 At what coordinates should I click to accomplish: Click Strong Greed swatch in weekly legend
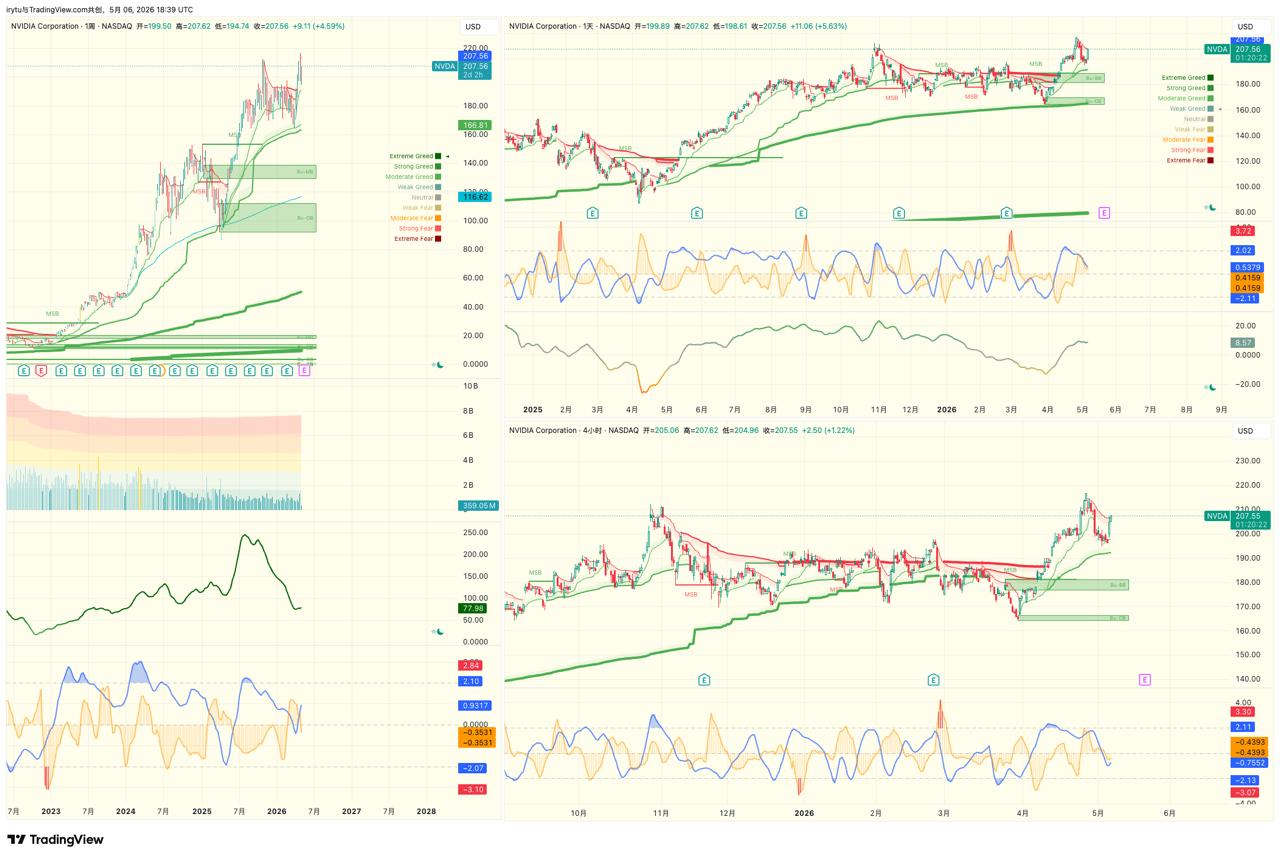pyautogui.click(x=438, y=166)
